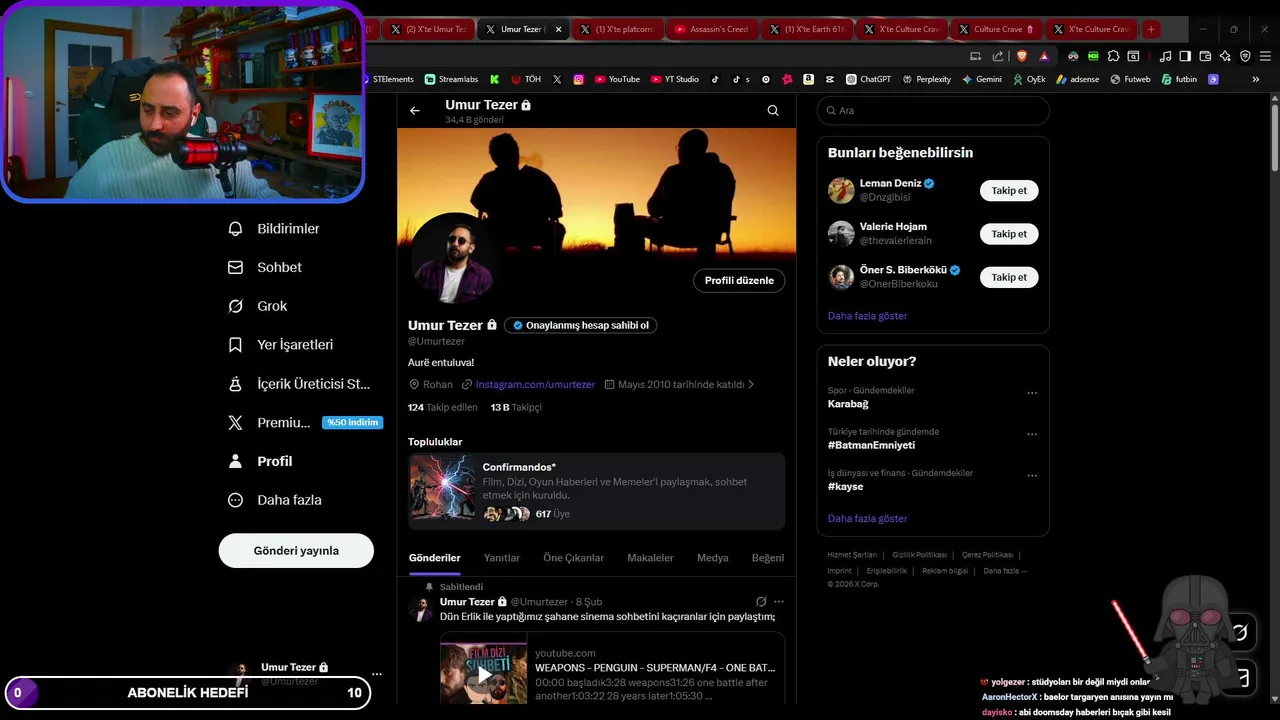Open the Streamlabs bookmark
The height and width of the screenshot is (720, 1280).
pyautogui.click(x=451, y=79)
